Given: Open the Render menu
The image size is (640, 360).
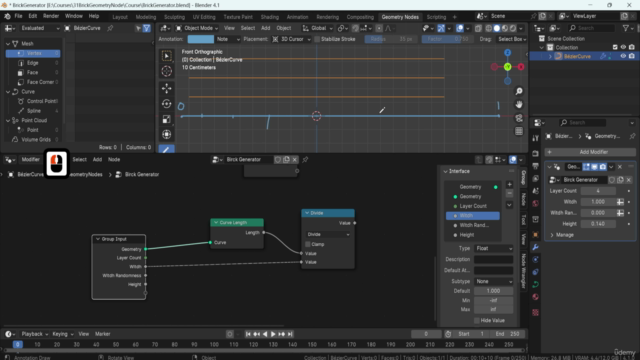Looking at the screenshot, I should pyautogui.click(x=51, y=16).
